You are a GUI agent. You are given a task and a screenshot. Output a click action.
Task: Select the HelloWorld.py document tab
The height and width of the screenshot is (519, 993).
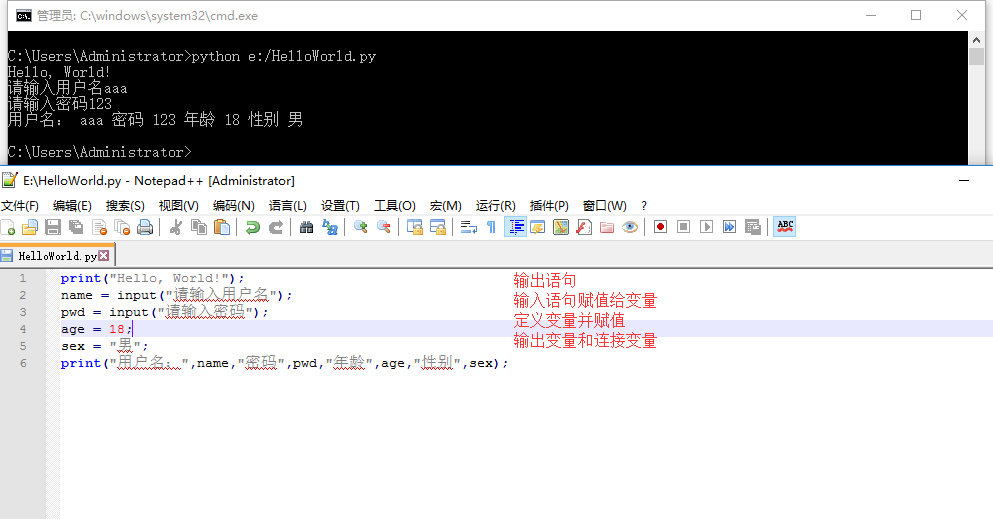57,256
